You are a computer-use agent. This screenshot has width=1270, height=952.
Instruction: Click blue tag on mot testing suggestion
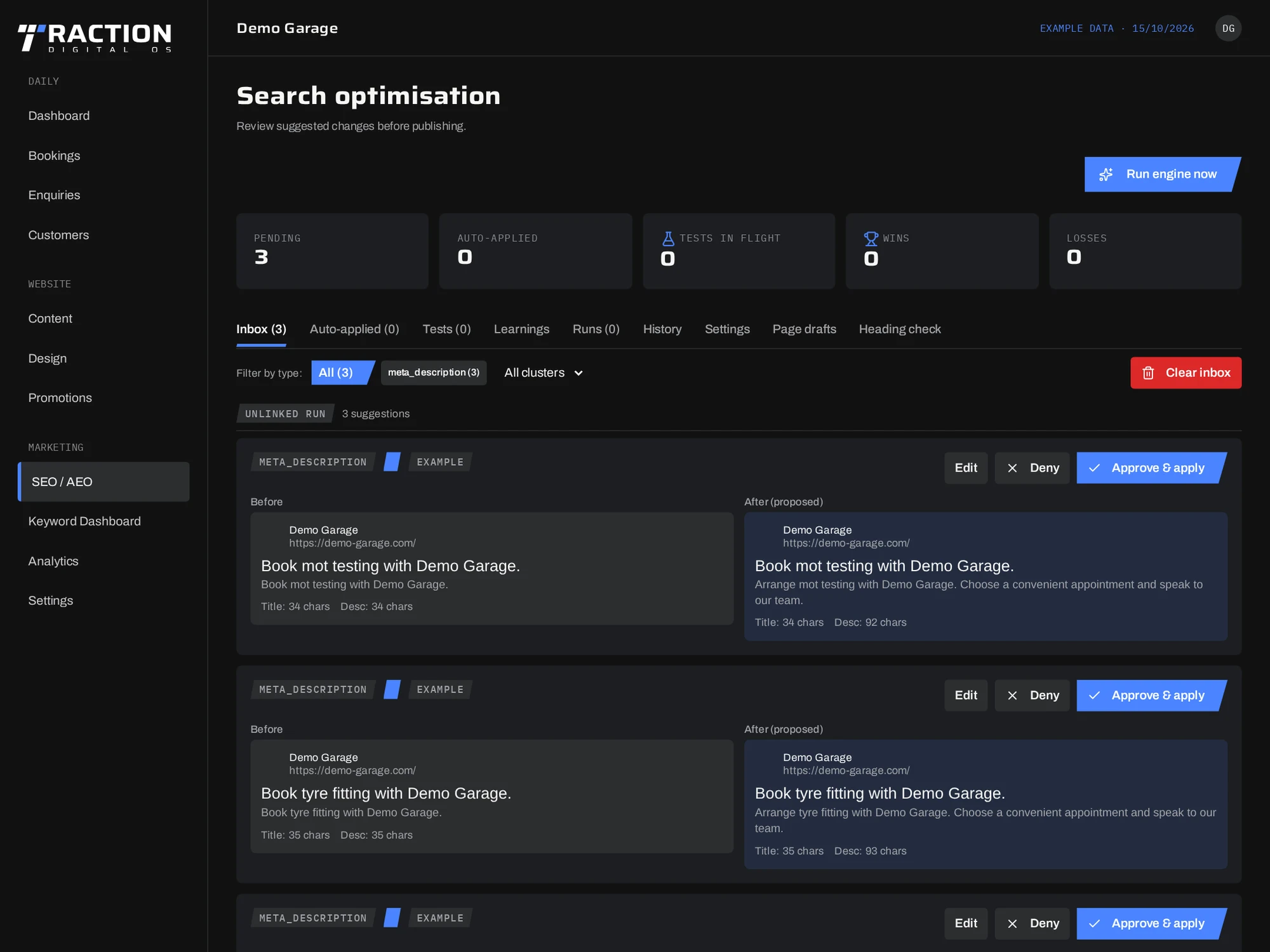pos(392,462)
